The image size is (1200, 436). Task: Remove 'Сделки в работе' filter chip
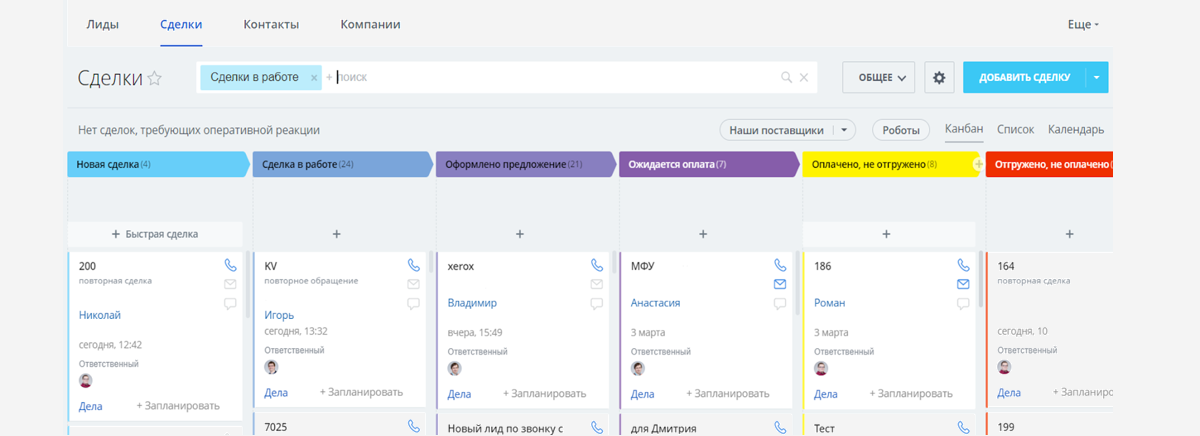[x=314, y=77]
